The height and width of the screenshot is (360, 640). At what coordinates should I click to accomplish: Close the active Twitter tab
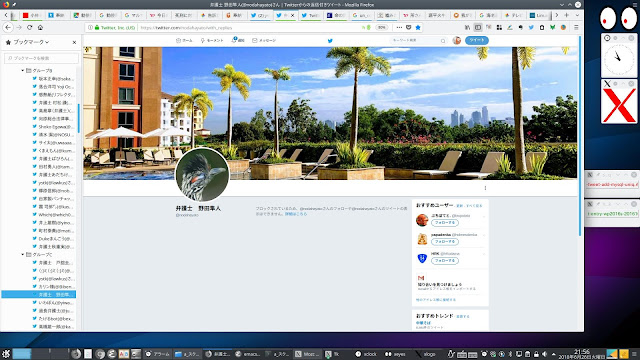pyautogui.click(x=292, y=16)
